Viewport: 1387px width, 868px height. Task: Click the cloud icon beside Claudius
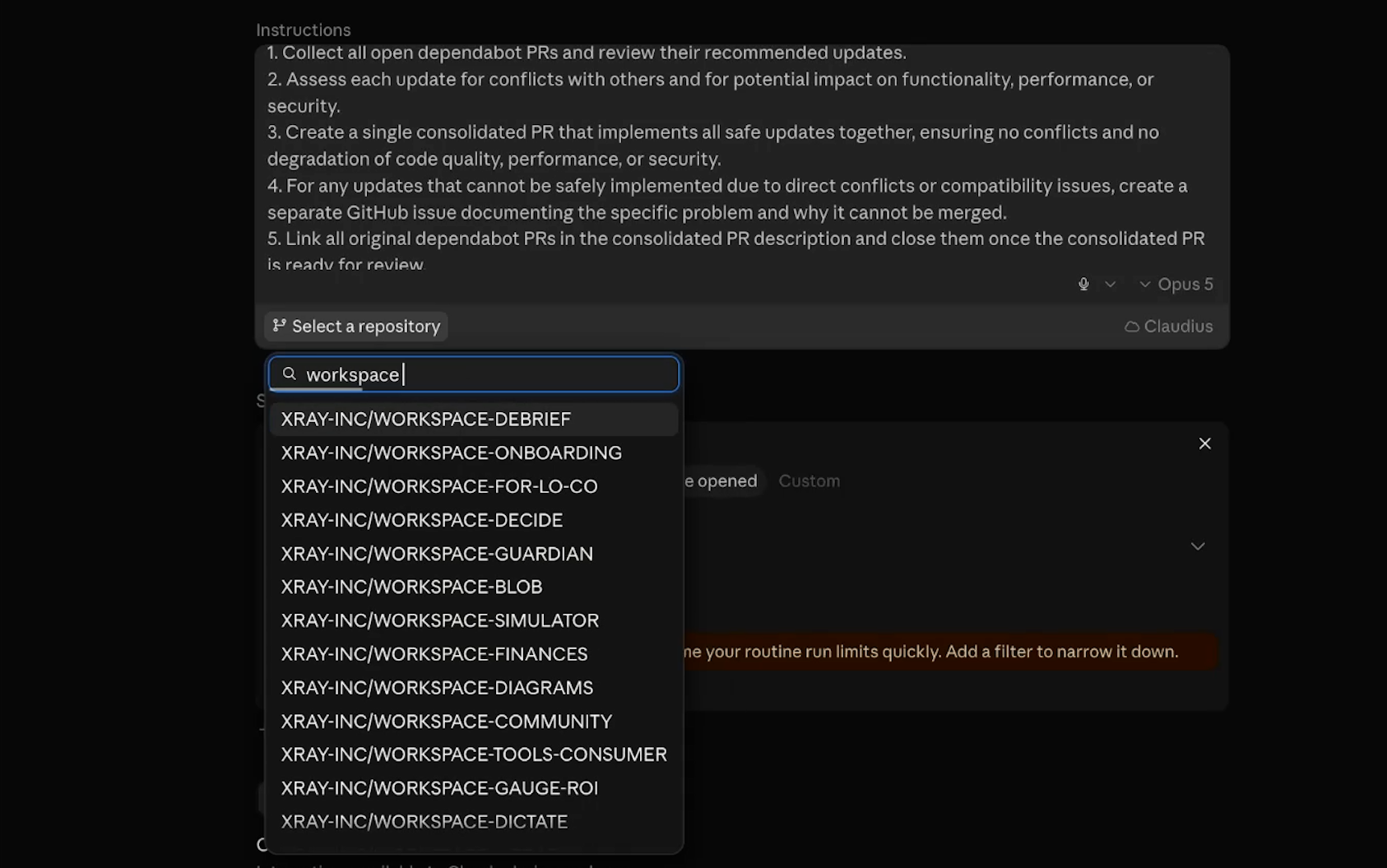click(x=1132, y=327)
